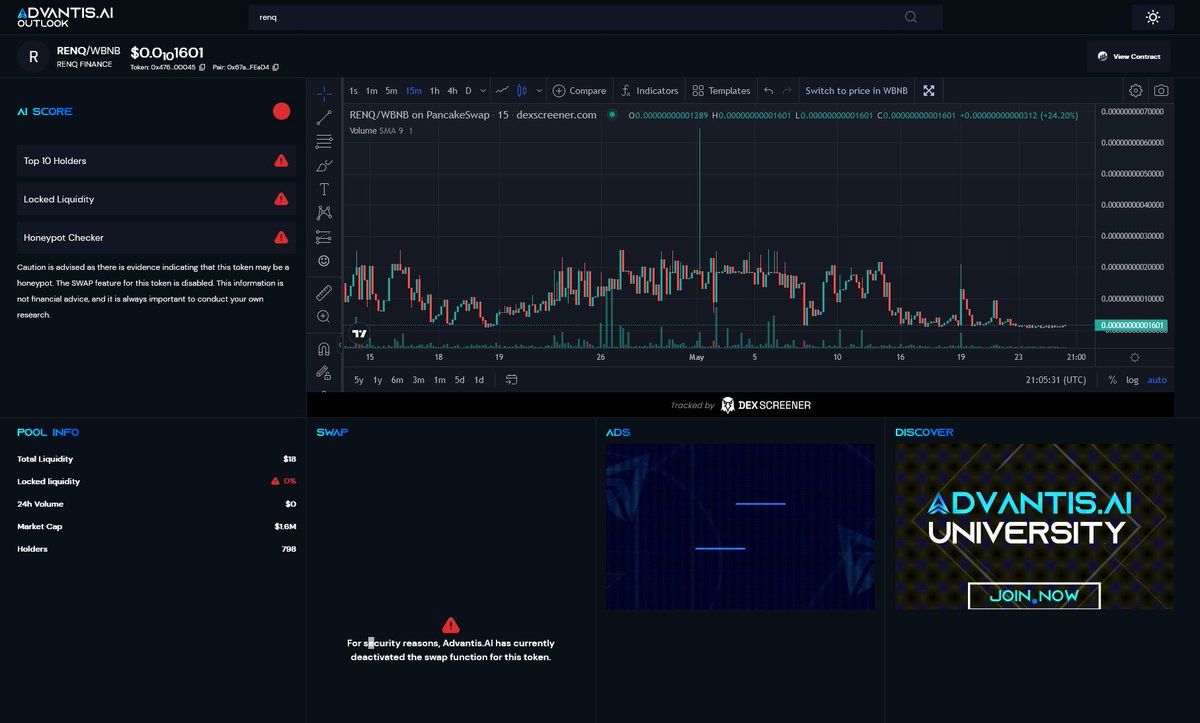Toggle the magnet snap mode
Screen dimensions: 1200x723
(323, 349)
